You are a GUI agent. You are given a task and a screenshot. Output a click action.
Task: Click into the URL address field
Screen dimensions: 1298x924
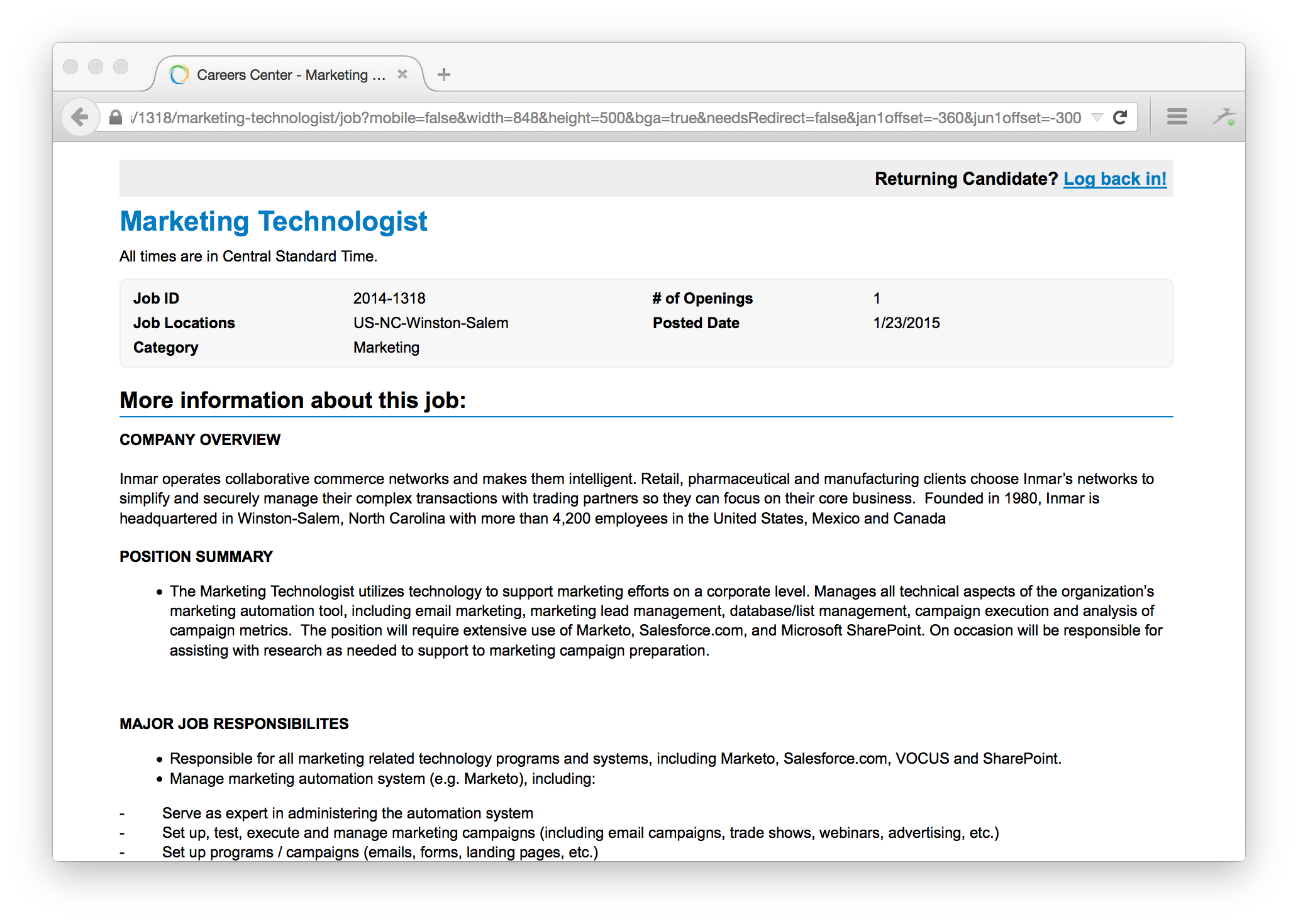pos(606,118)
